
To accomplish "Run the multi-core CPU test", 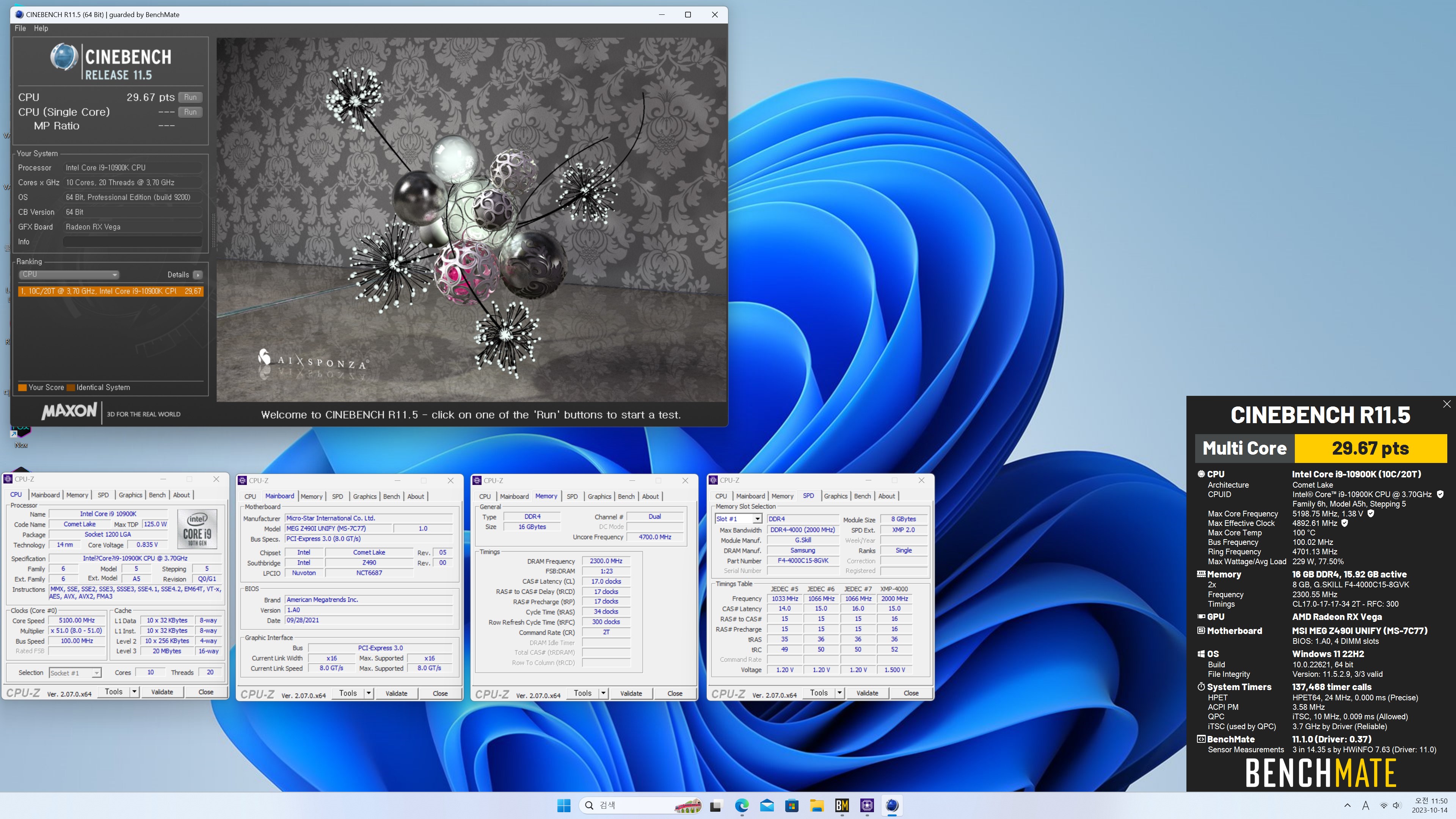I will [190, 97].
